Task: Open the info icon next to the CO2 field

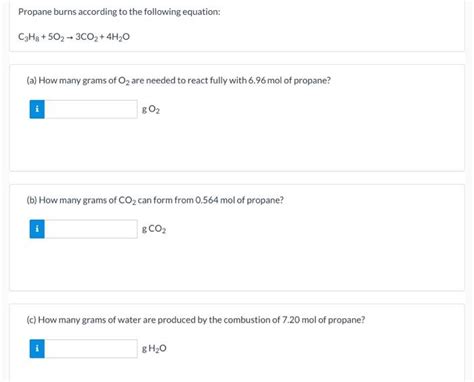Action: pyautogui.click(x=37, y=229)
